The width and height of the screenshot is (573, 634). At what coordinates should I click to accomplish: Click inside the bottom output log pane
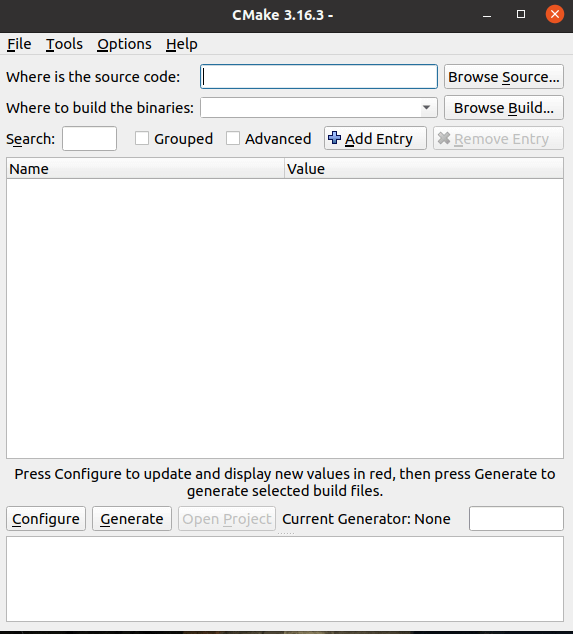tap(285, 579)
